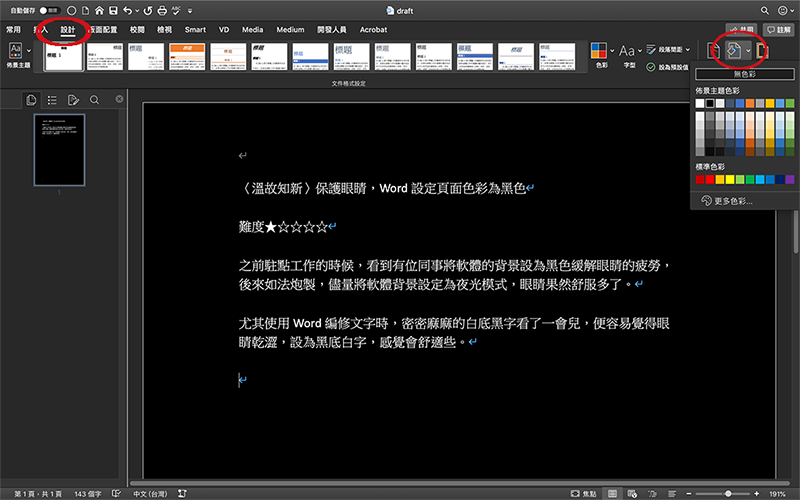Click the Home icon in quick access toolbar

[x=99, y=10]
